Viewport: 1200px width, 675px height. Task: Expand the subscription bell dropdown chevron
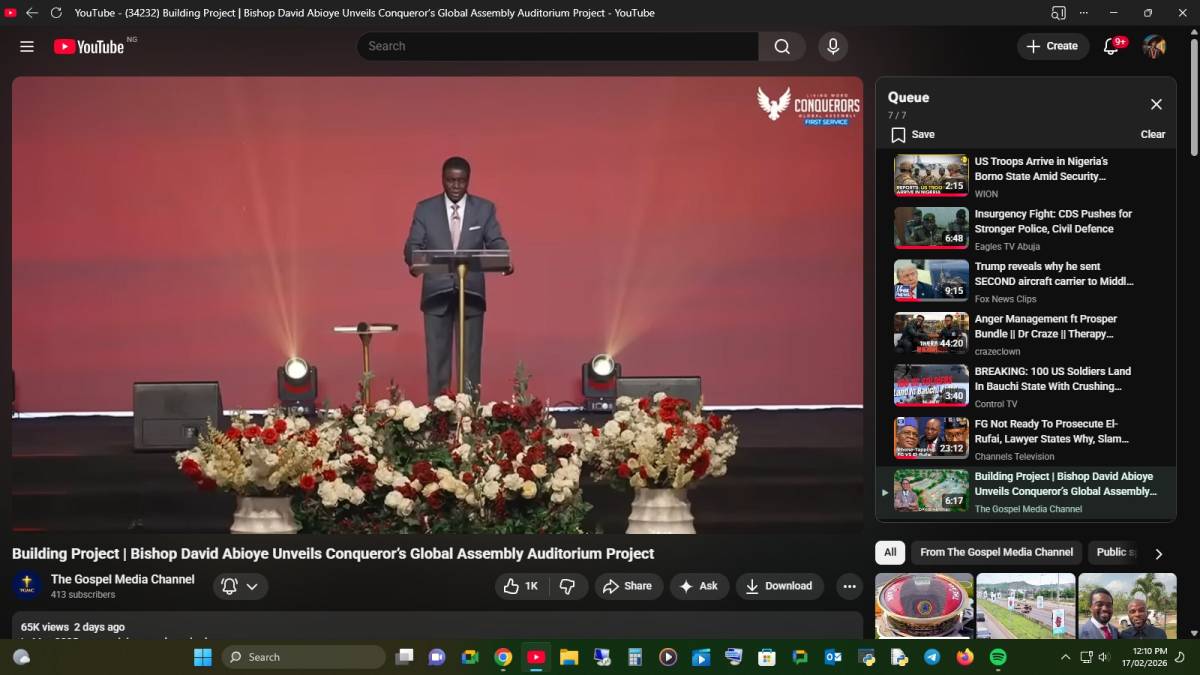coord(252,587)
